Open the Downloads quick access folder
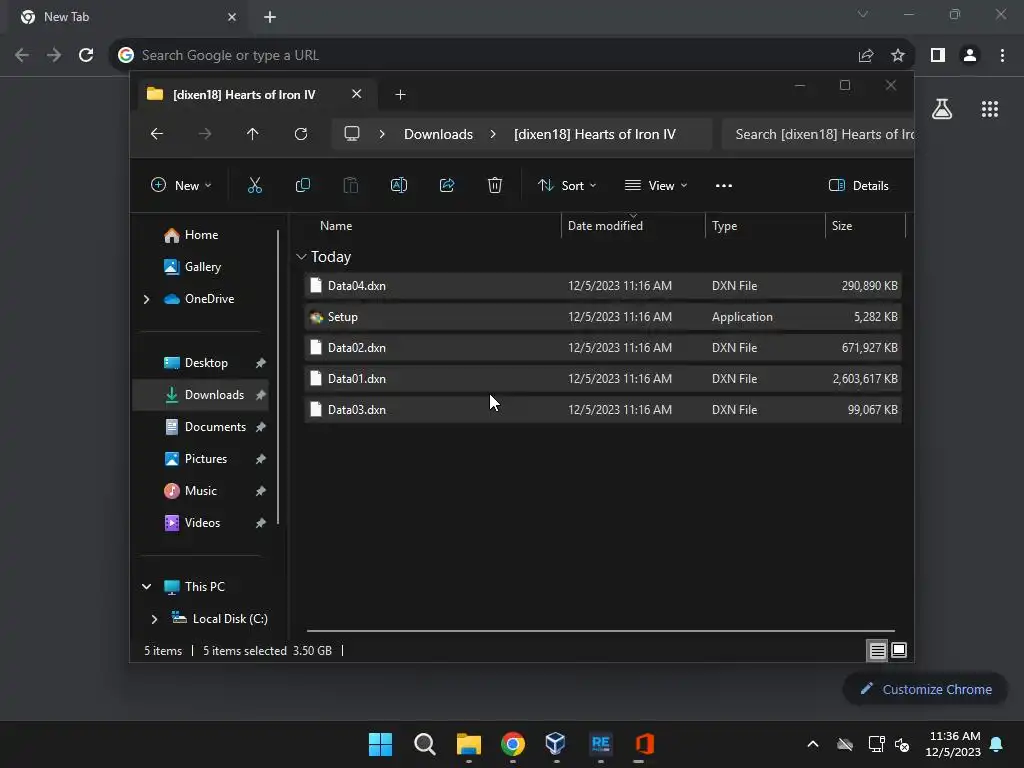 [x=200, y=394]
